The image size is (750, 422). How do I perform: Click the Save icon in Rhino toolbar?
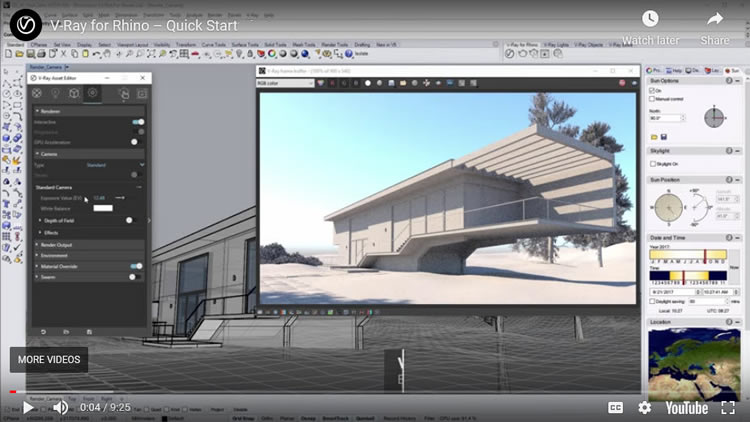click(x=31, y=54)
